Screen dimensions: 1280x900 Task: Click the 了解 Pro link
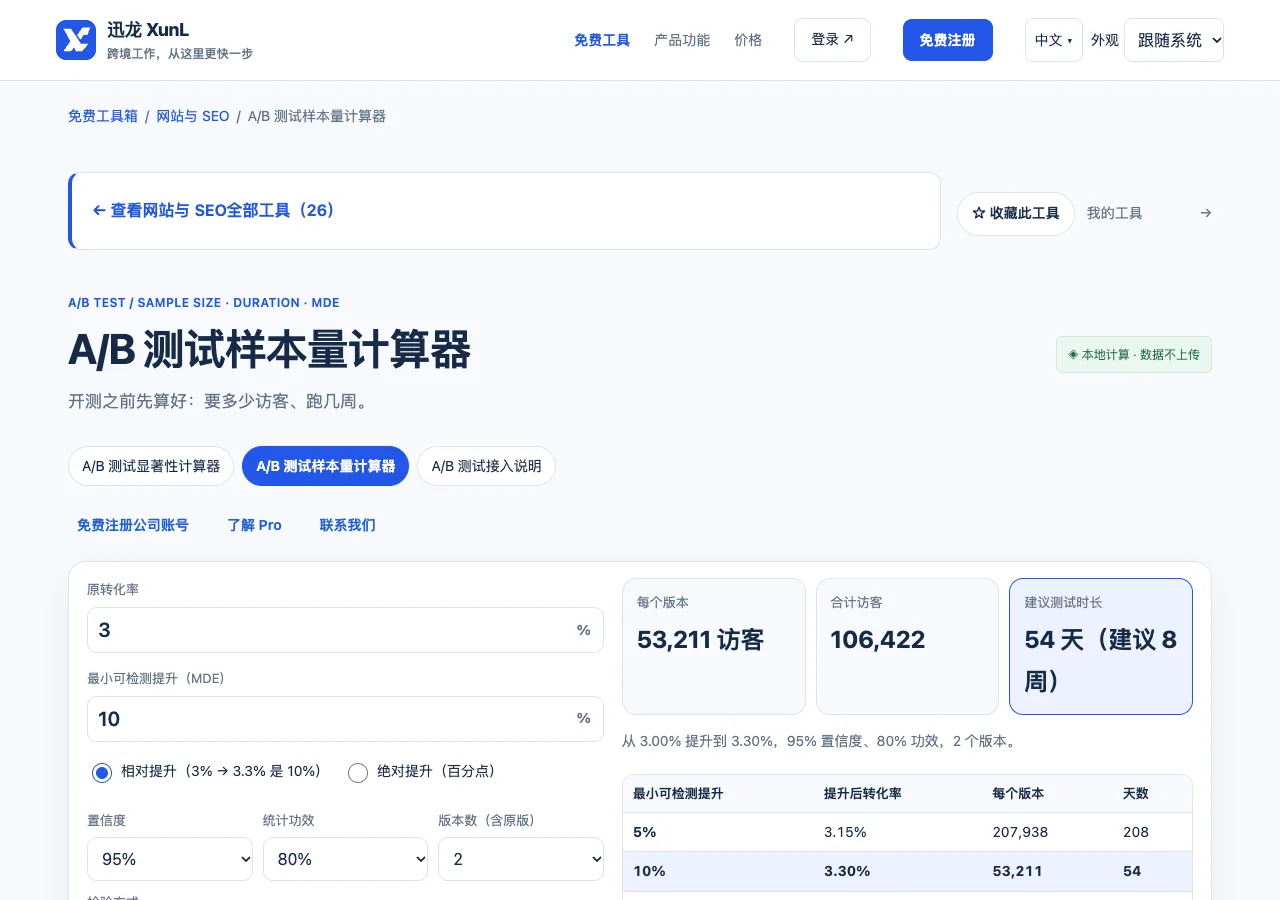(254, 525)
